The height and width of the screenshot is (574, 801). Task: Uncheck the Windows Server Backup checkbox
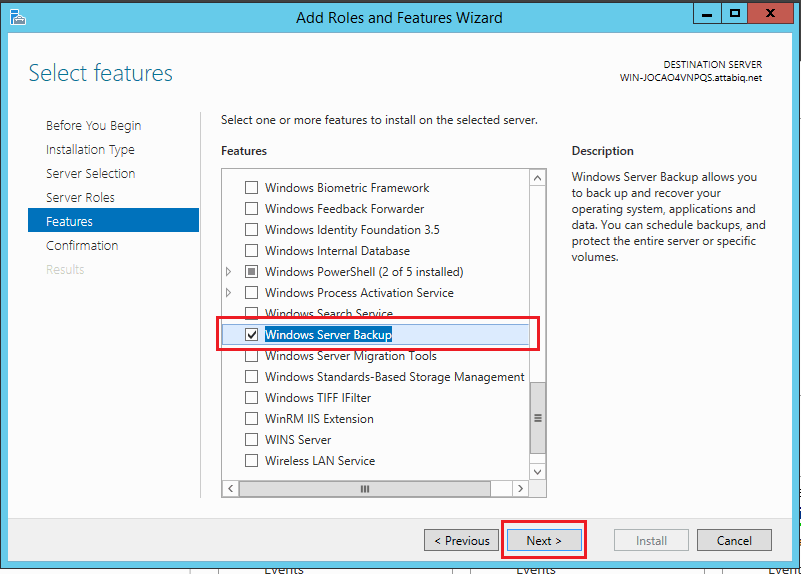tap(252, 335)
